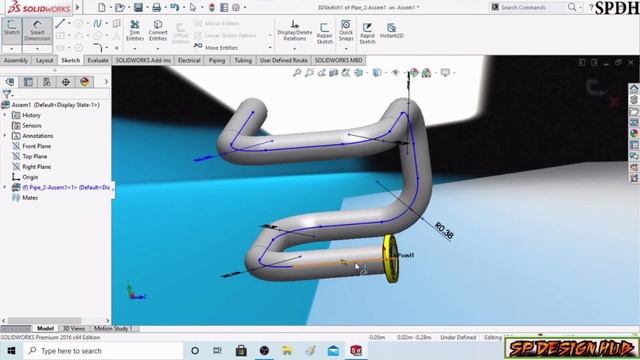Screen dimensions: 640x360
Task: Click the Undo icon
Action: click(x=175, y=7)
